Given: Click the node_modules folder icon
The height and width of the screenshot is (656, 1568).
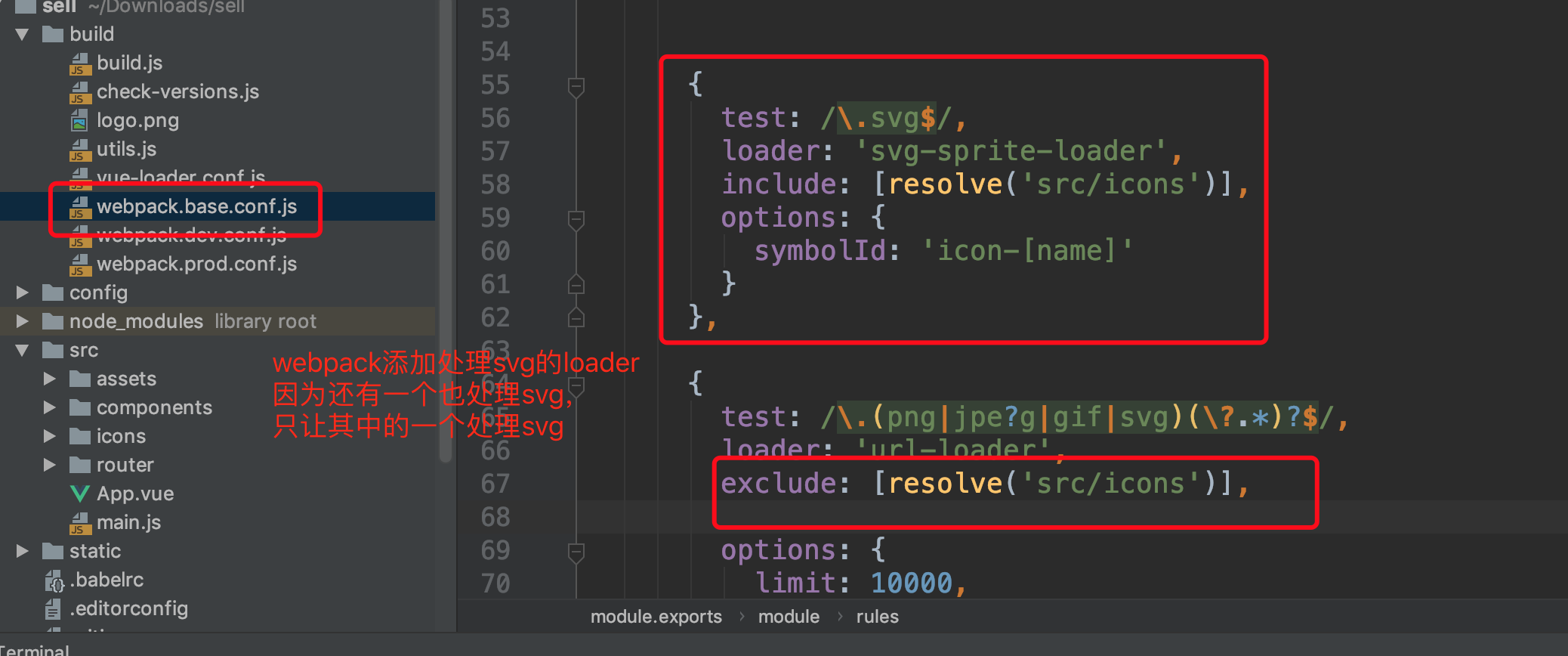Looking at the screenshot, I should click(x=53, y=321).
